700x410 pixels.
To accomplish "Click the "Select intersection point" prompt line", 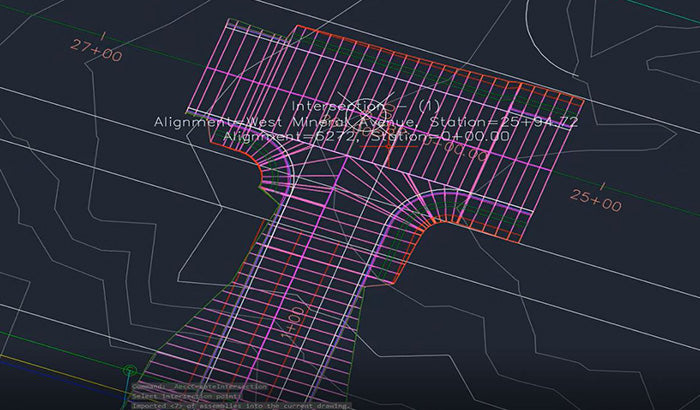I will pyautogui.click(x=187, y=396).
